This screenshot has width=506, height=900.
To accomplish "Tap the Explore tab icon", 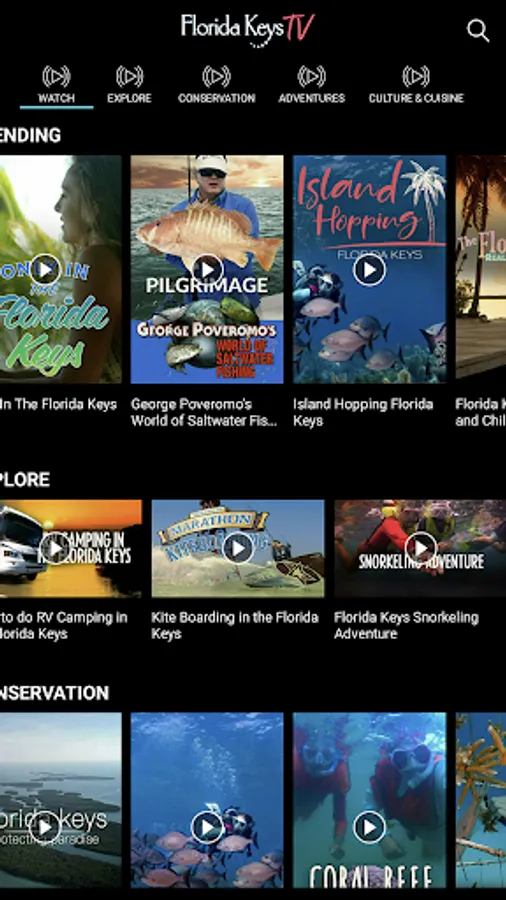I will click(129, 76).
